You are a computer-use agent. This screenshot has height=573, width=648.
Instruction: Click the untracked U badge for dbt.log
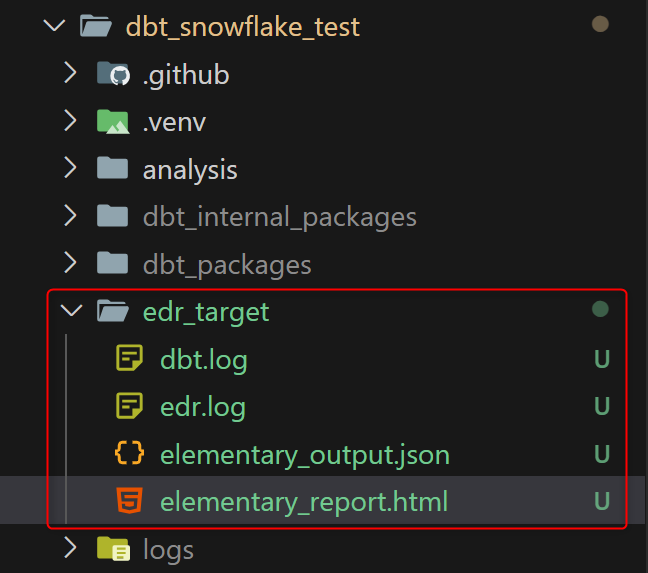tap(602, 359)
